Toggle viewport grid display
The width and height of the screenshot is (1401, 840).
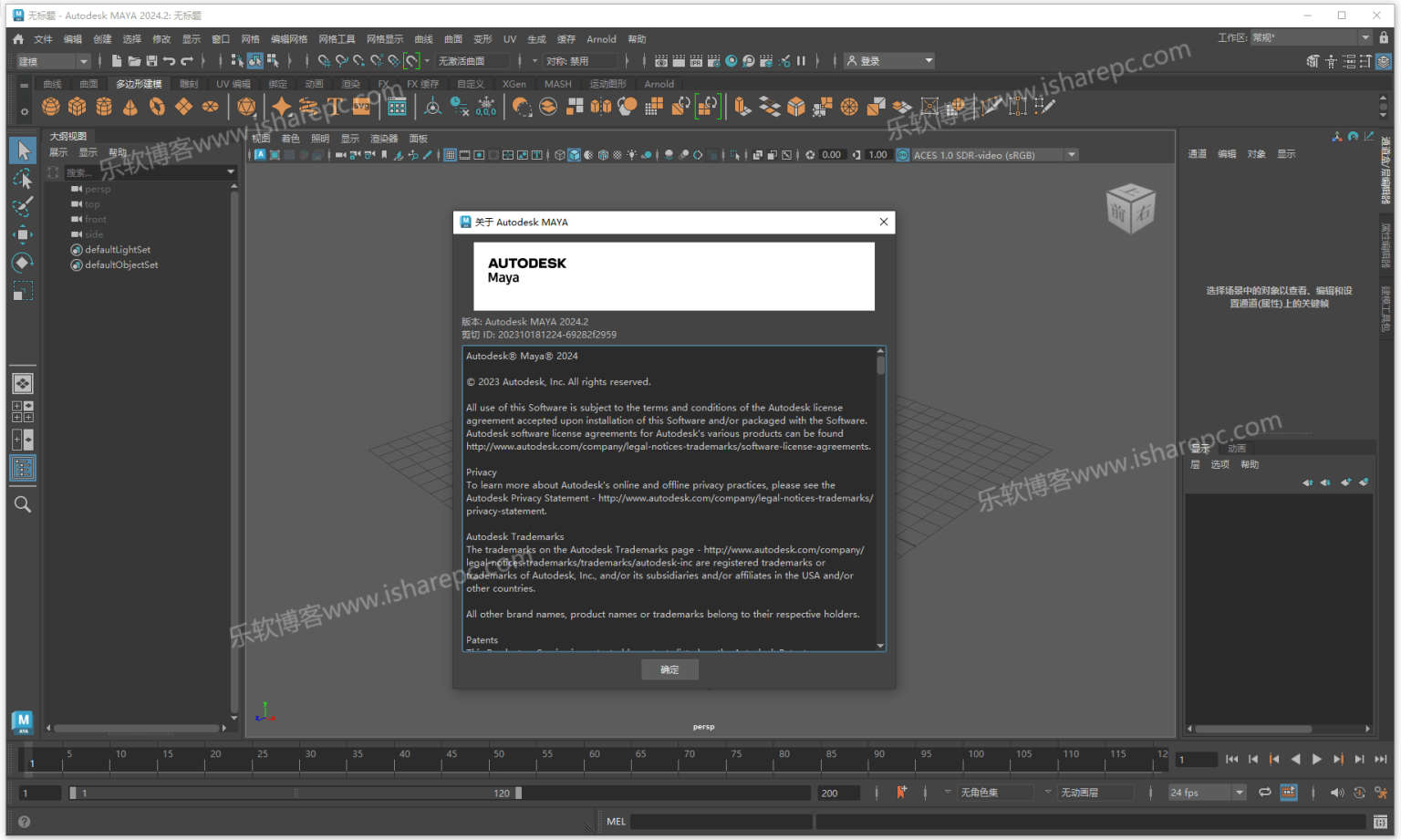(x=450, y=155)
